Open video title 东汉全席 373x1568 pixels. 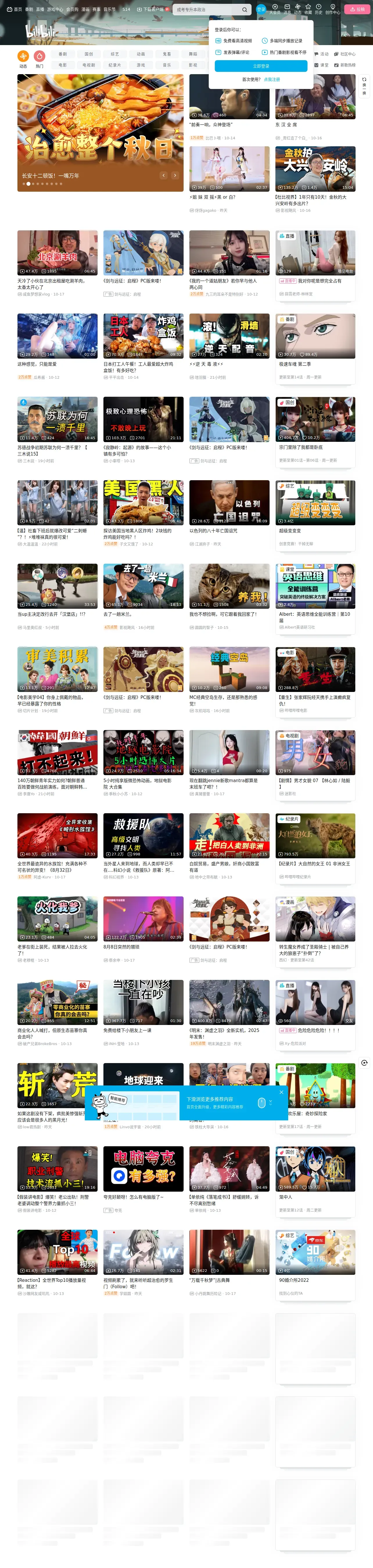[286, 125]
